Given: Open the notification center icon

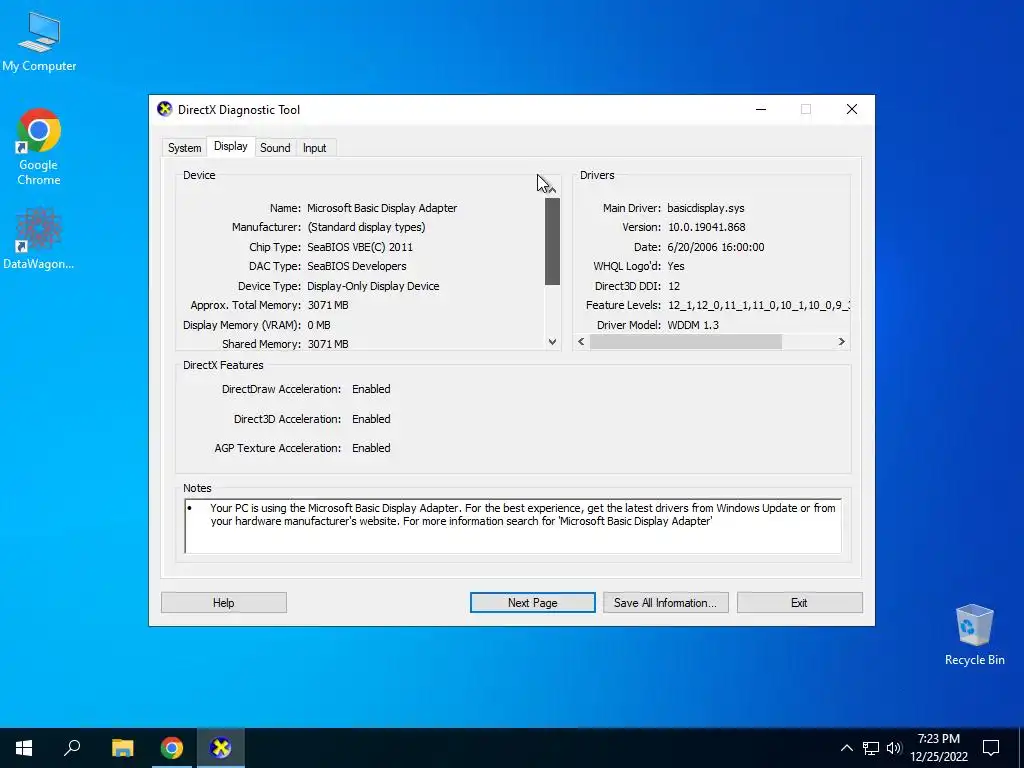Looking at the screenshot, I should point(991,748).
